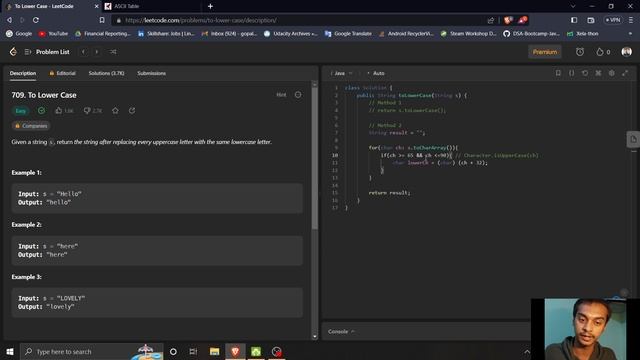Toggle the Brave VPN button
The height and width of the screenshot is (360, 640).
pyautogui.click(x=613, y=20)
